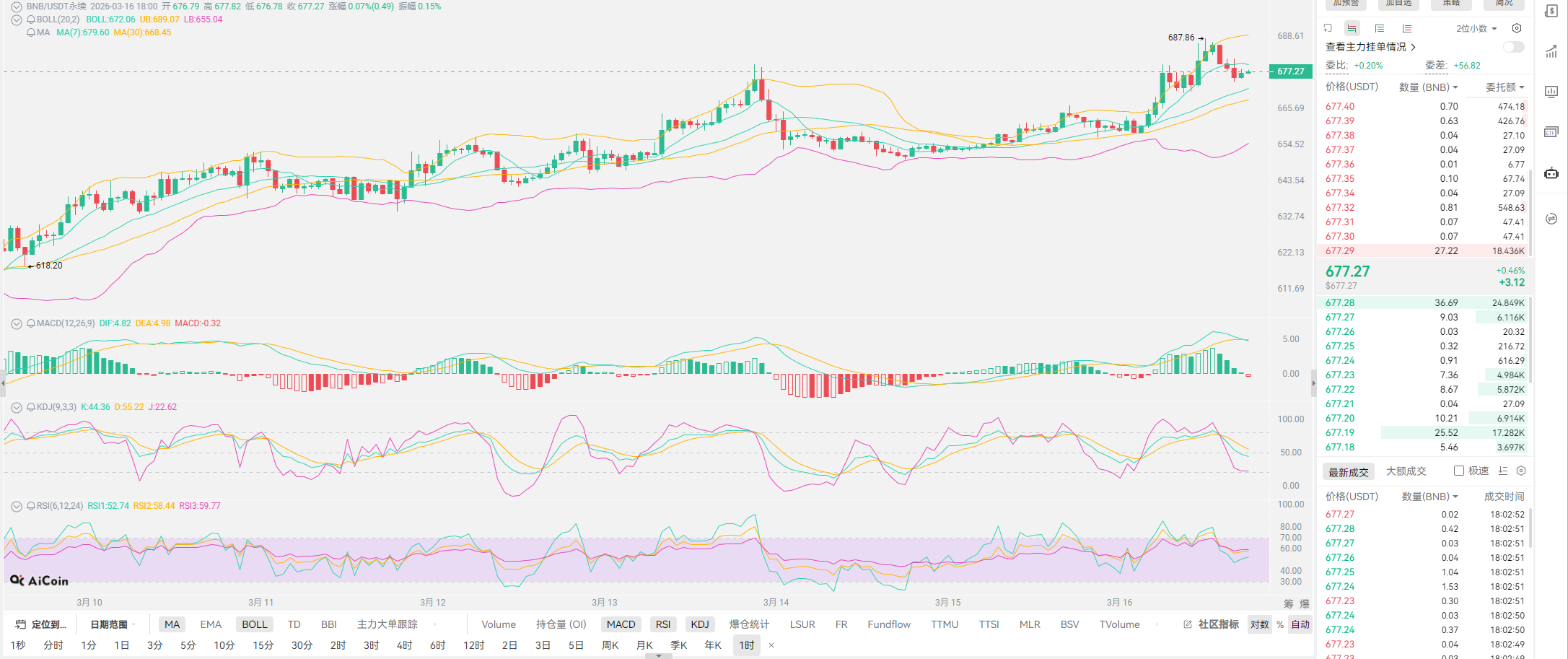Click the swap arrows icon in right sidebar

(x=1551, y=219)
